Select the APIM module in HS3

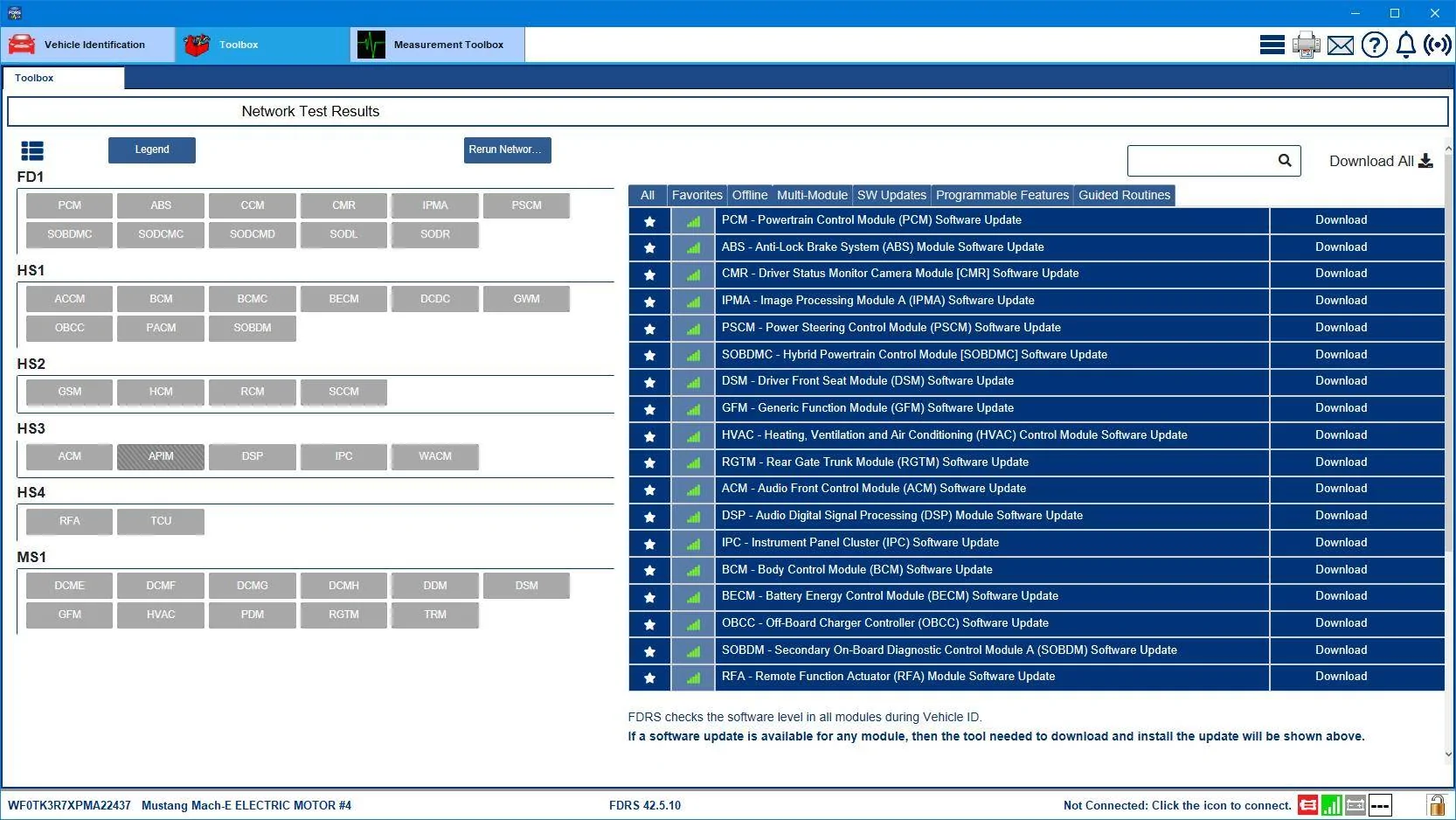tap(161, 456)
